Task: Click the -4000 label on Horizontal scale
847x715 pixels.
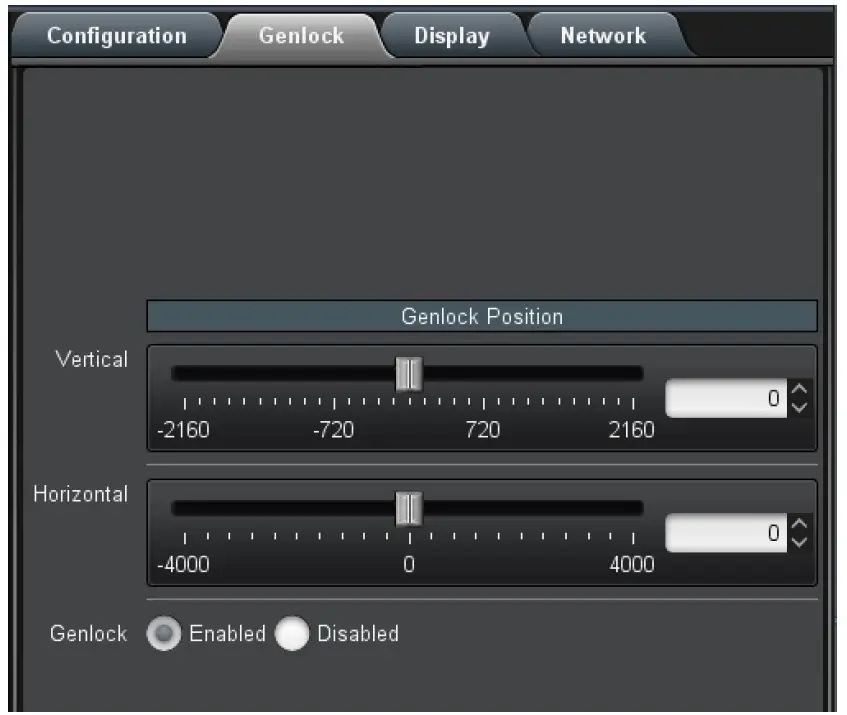Action: pyautogui.click(x=183, y=565)
